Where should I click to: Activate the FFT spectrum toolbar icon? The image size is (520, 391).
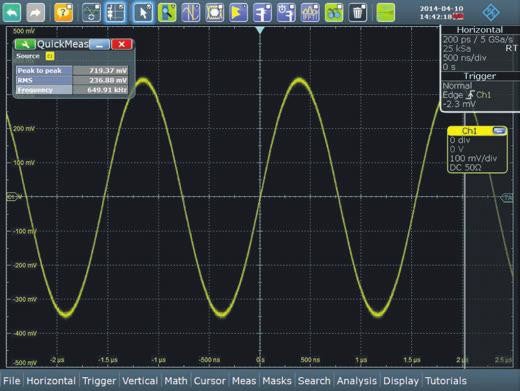pos(310,13)
